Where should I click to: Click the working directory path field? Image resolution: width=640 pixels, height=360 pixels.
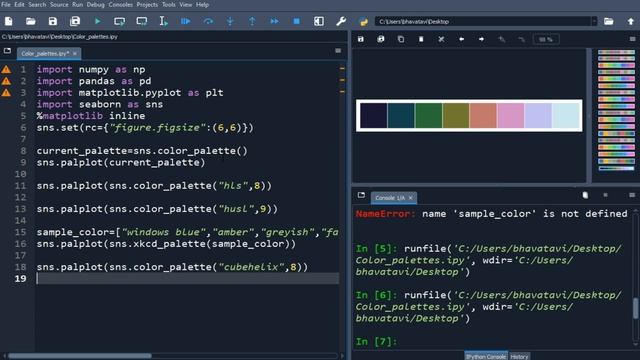click(x=483, y=21)
